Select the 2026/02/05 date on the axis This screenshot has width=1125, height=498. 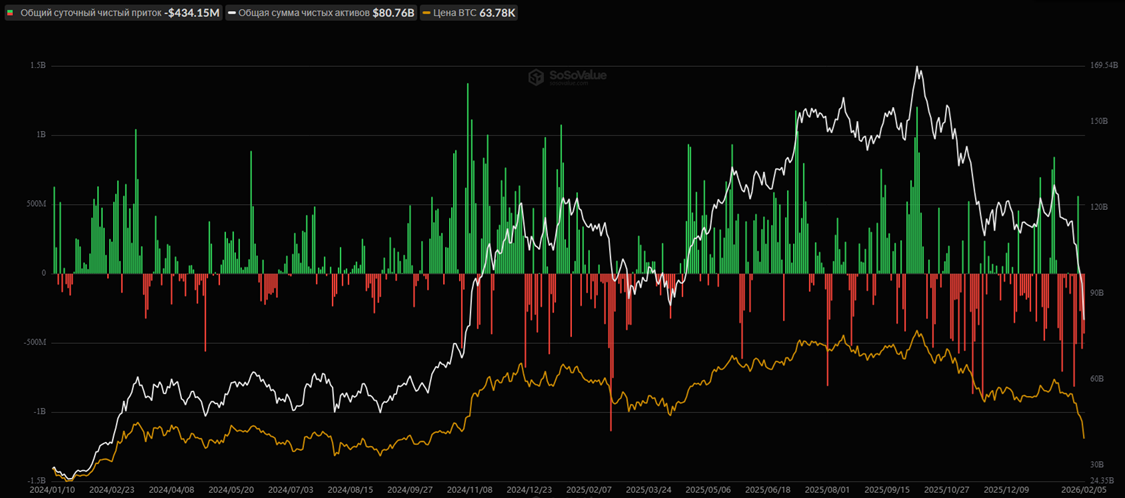1083,490
